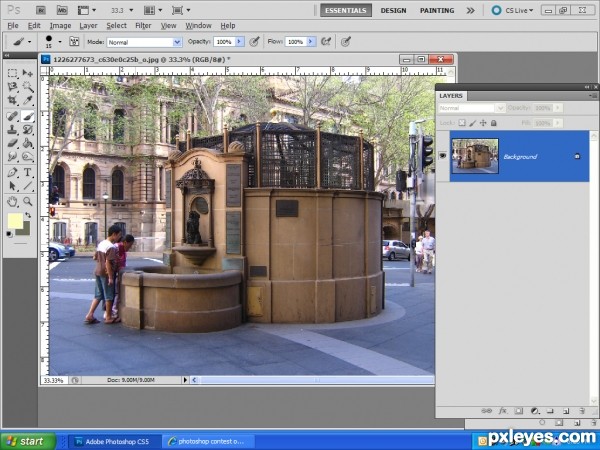Select the Eraser tool
600x450 pixels.
12,143
